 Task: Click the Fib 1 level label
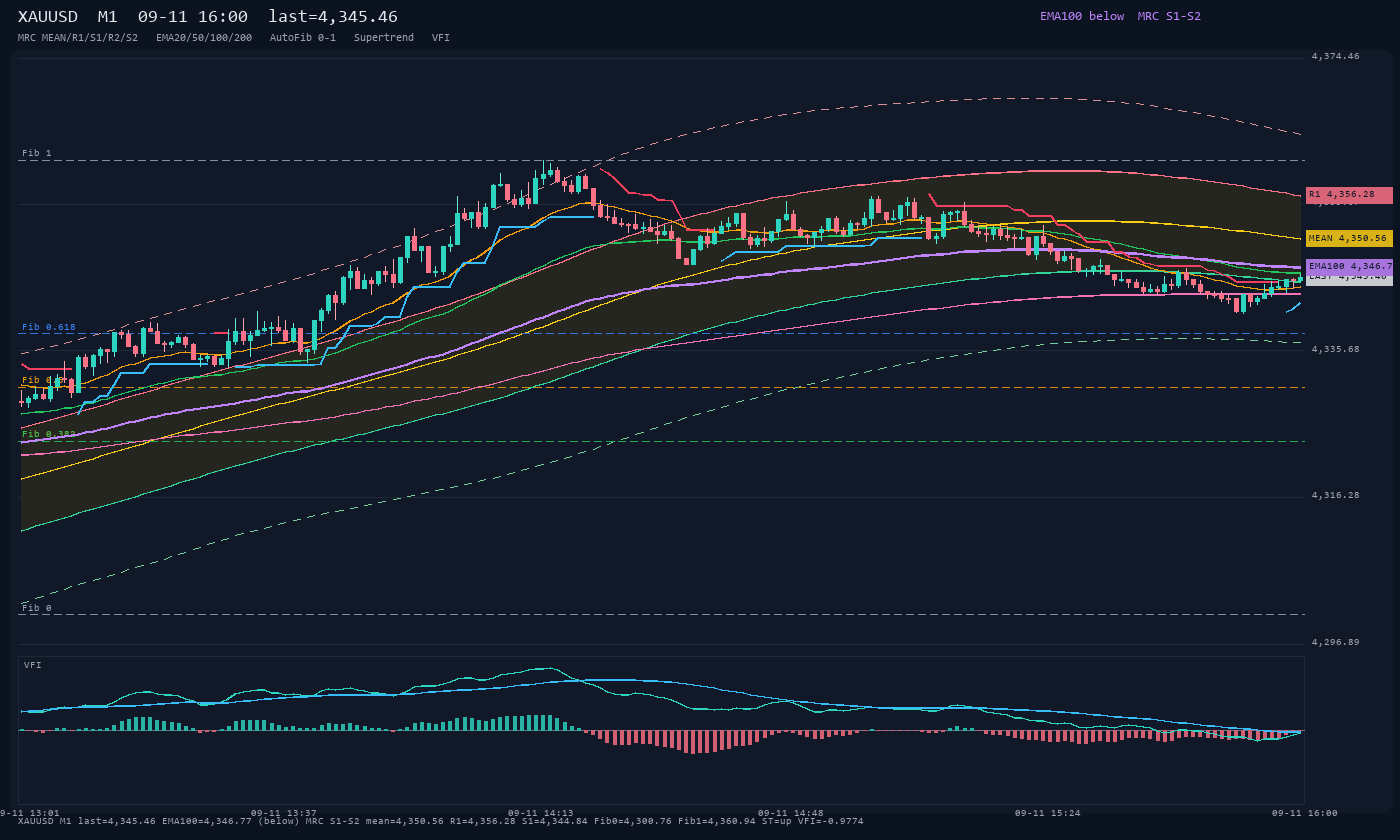(37, 153)
